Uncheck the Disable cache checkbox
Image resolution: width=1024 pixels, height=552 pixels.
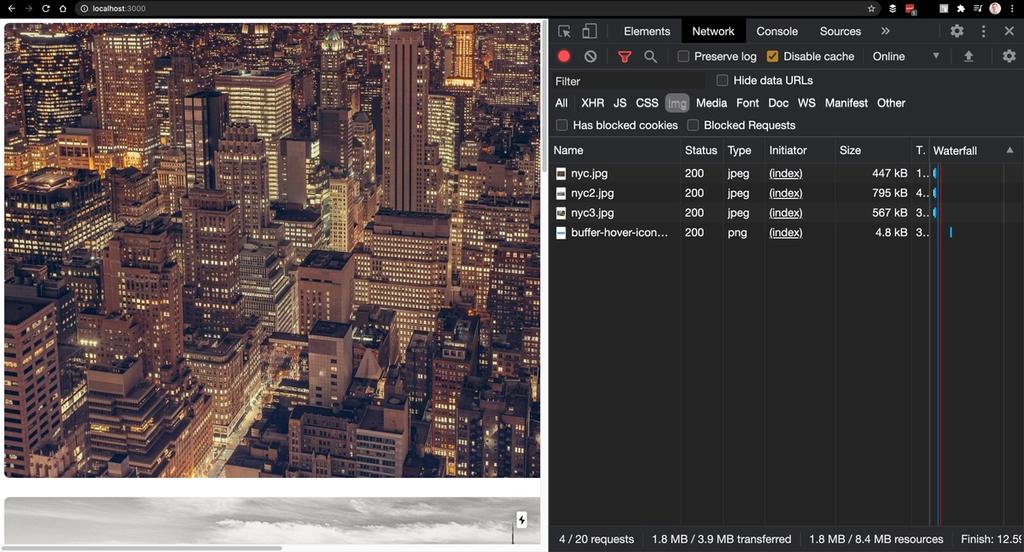(x=772, y=57)
